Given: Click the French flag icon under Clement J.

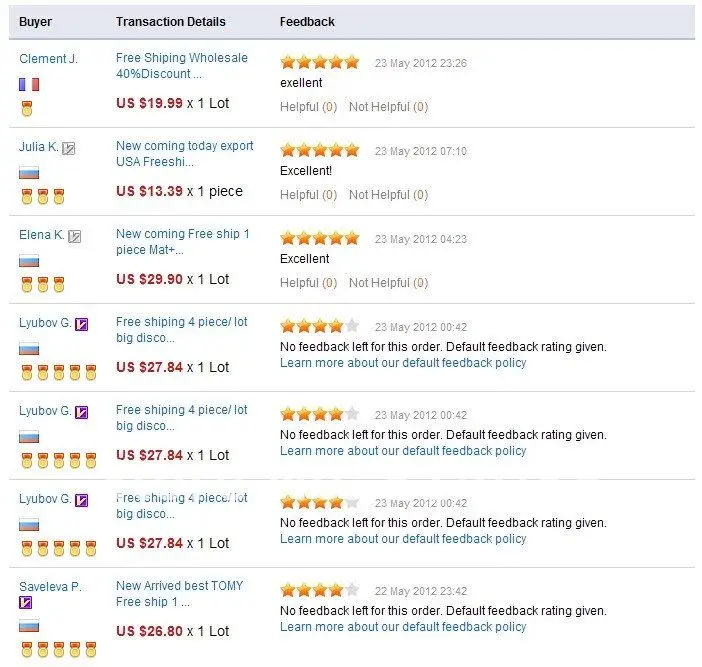Looking at the screenshot, I should coord(29,84).
